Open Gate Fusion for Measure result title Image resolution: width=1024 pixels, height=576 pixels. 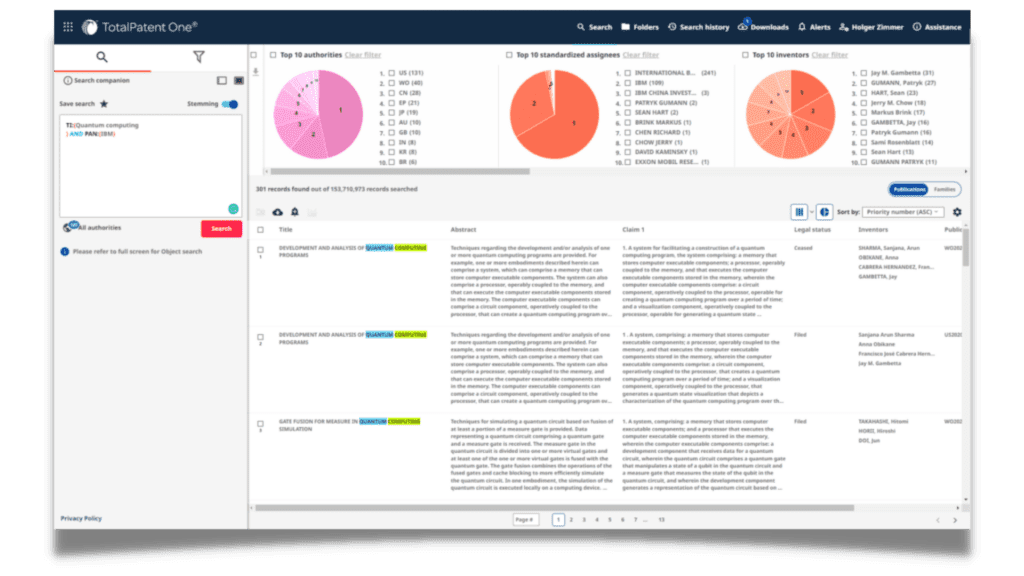click(x=349, y=425)
